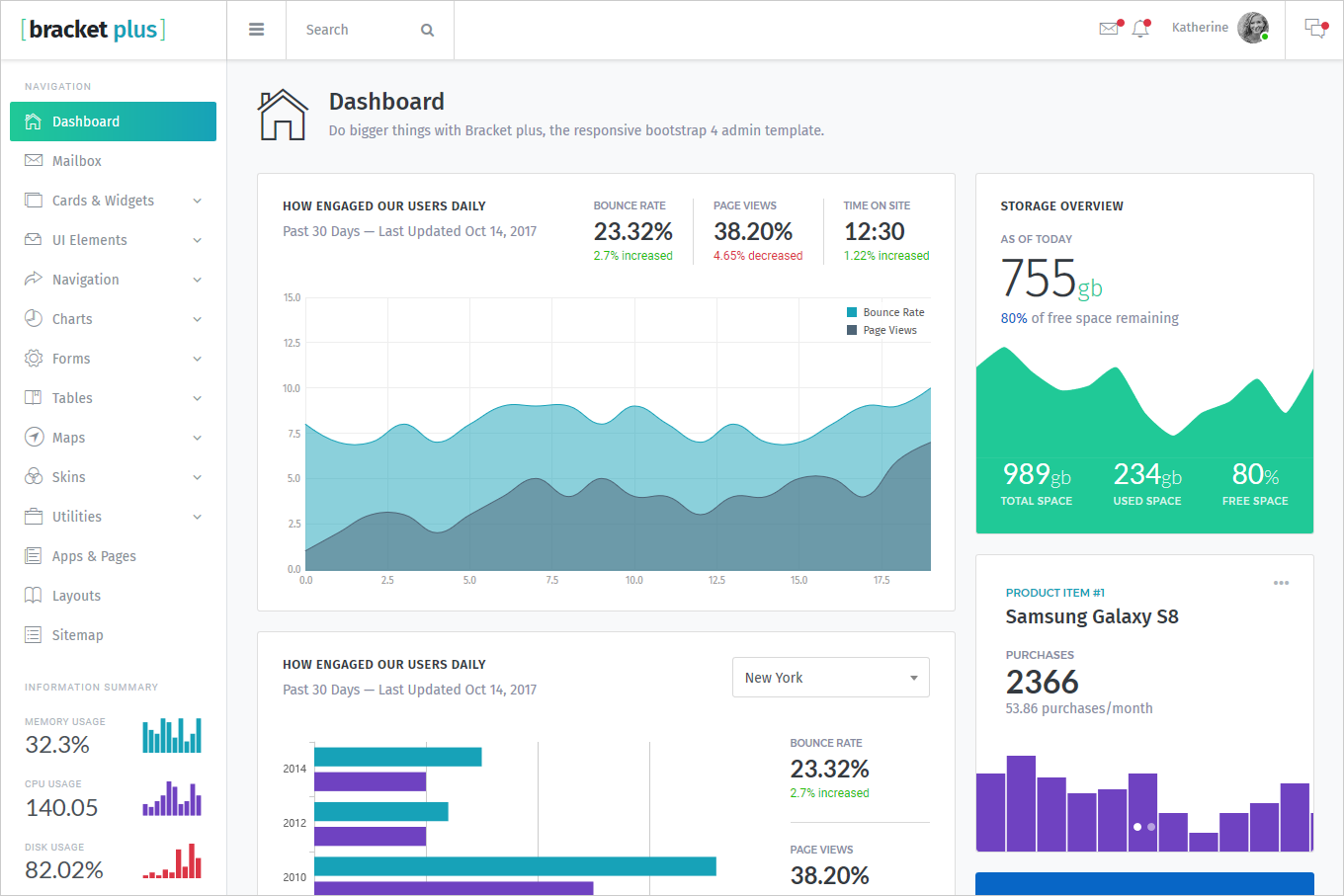Open the bell alerts icon
This screenshot has height=896, width=1344.
[x=1140, y=29]
